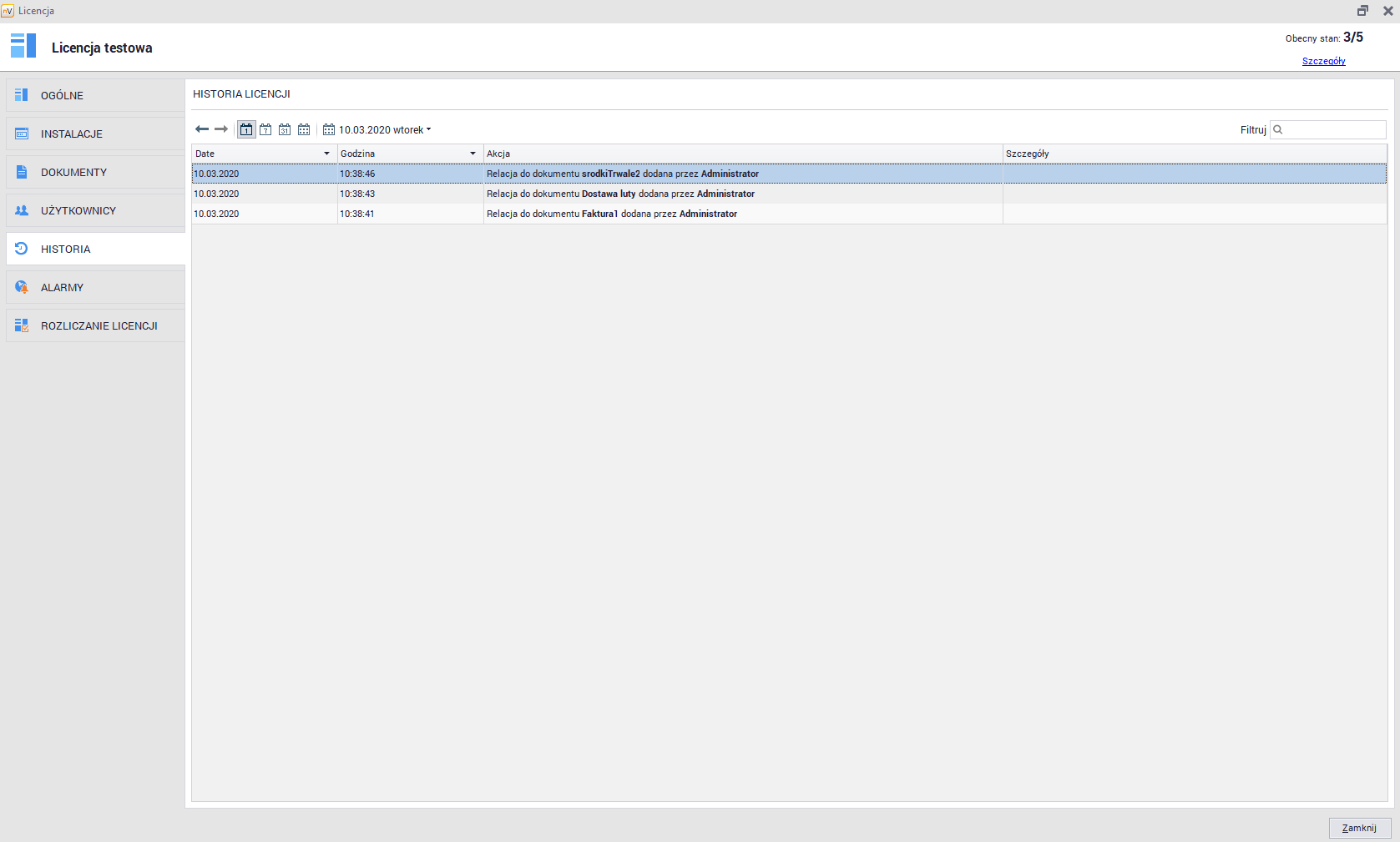Click the HISTORIA clock icon
Image resolution: width=1400 pixels, height=842 pixels.
[22, 249]
